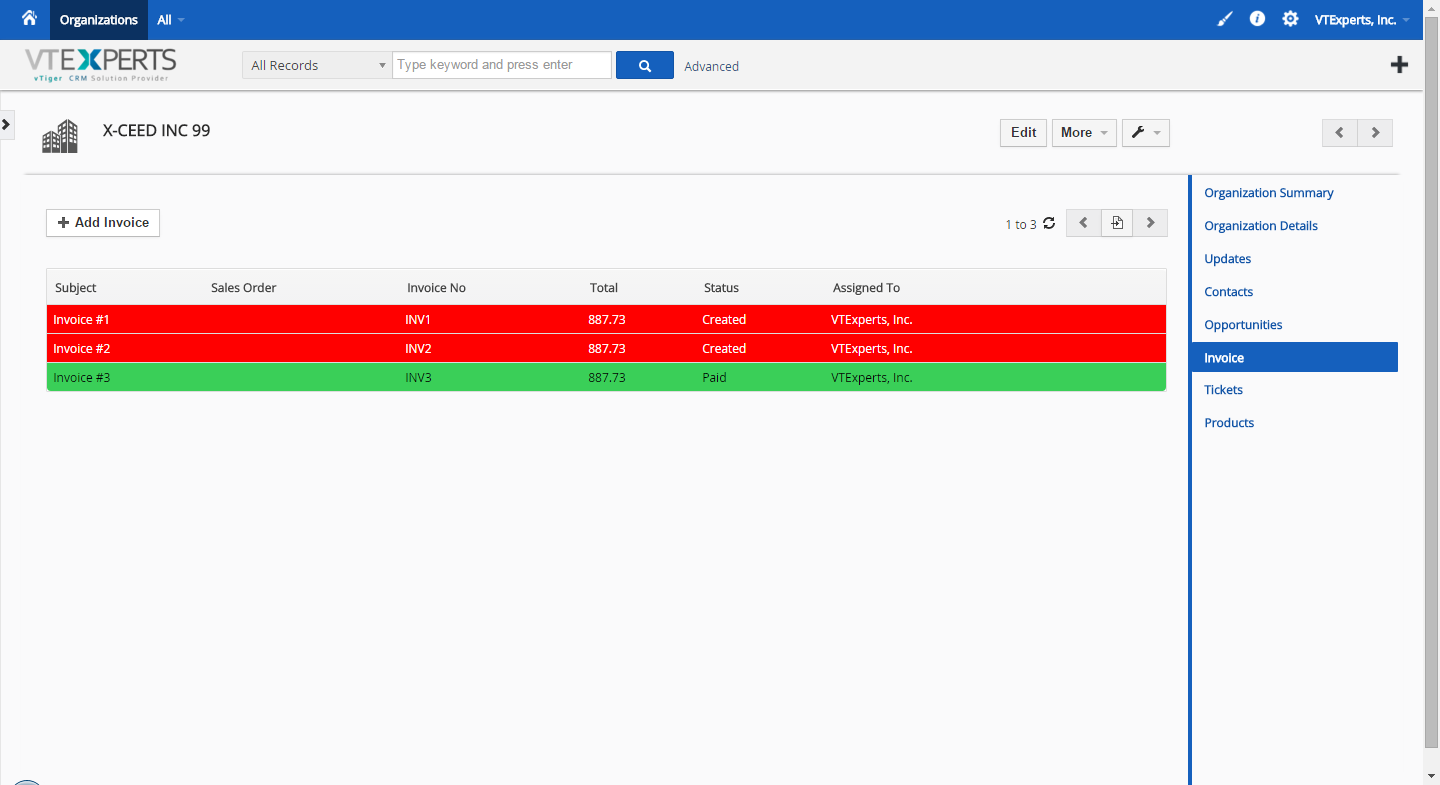This screenshot has width=1440, height=785.
Task: Open Invoice #2 record
Action: click(x=81, y=349)
